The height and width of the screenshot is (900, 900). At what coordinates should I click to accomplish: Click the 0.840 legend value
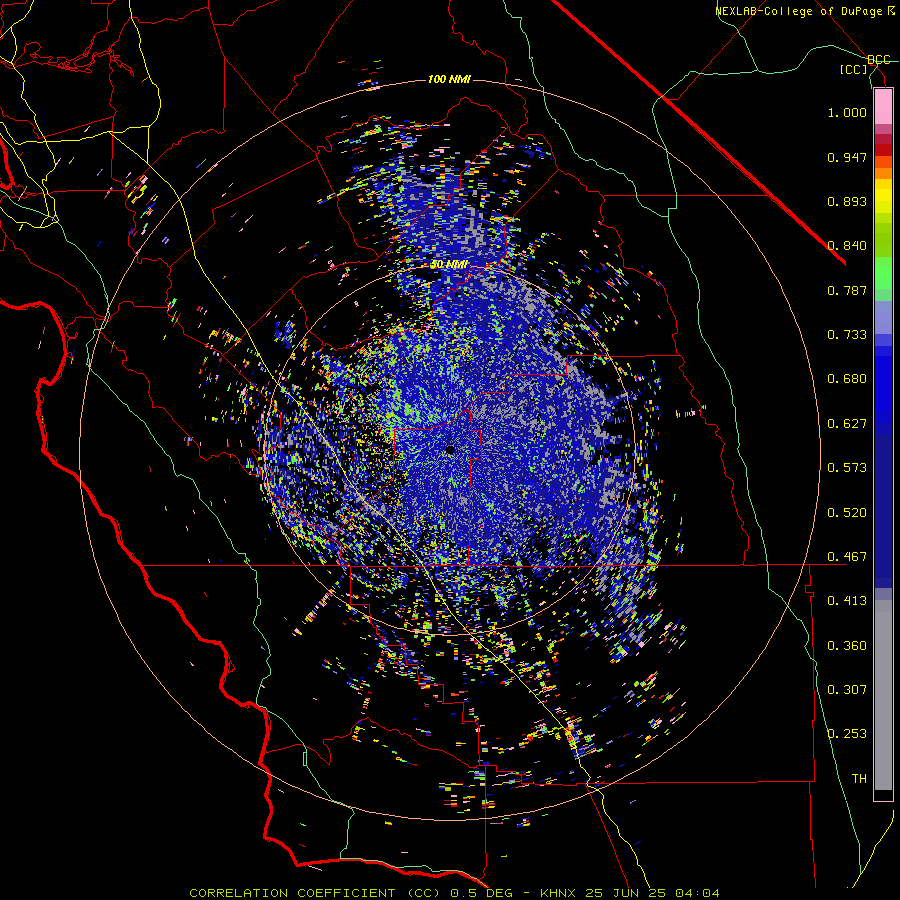pyautogui.click(x=847, y=246)
